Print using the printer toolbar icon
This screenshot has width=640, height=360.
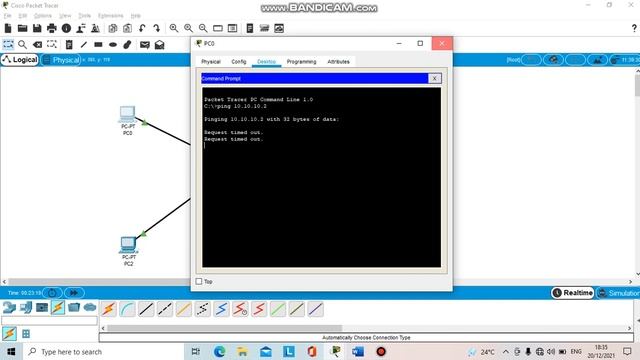52,28
